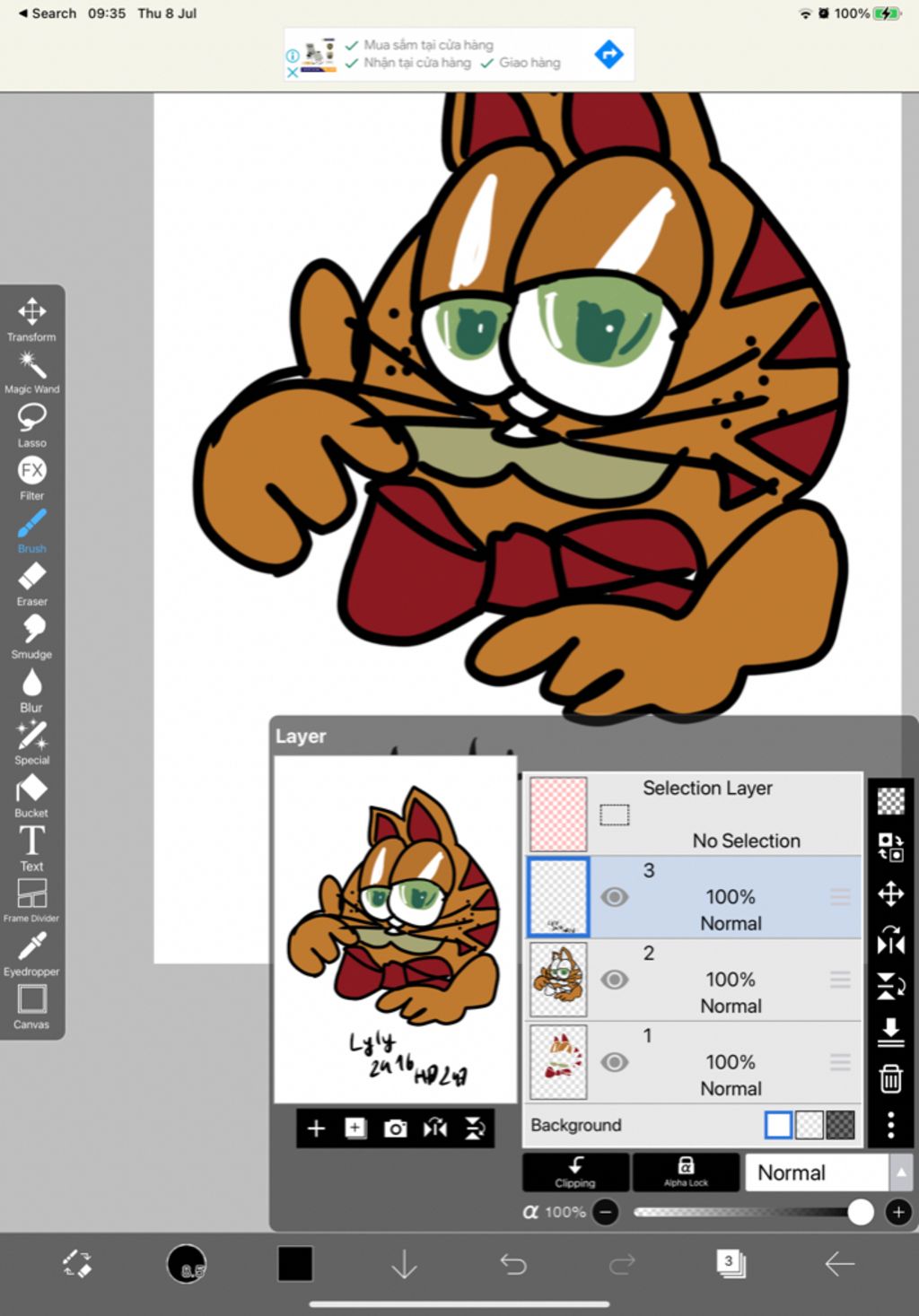919x1316 pixels.
Task: Toggle visibility of layer 3
Action: point(614,897)
